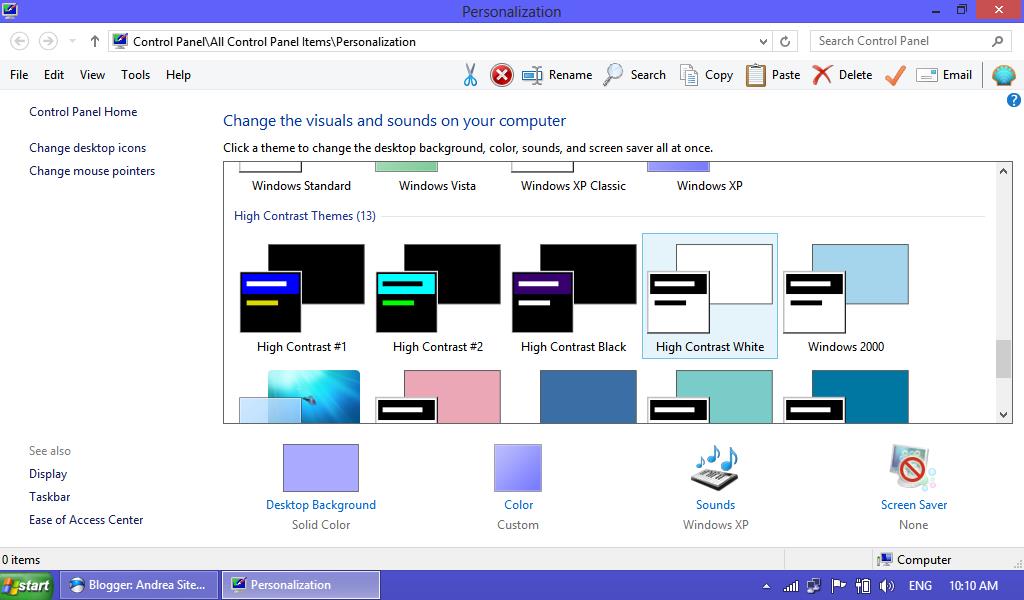This screenshot has width=1024, height=600.
Task: Open Control Panel Home link
Action: coord(83,112)
